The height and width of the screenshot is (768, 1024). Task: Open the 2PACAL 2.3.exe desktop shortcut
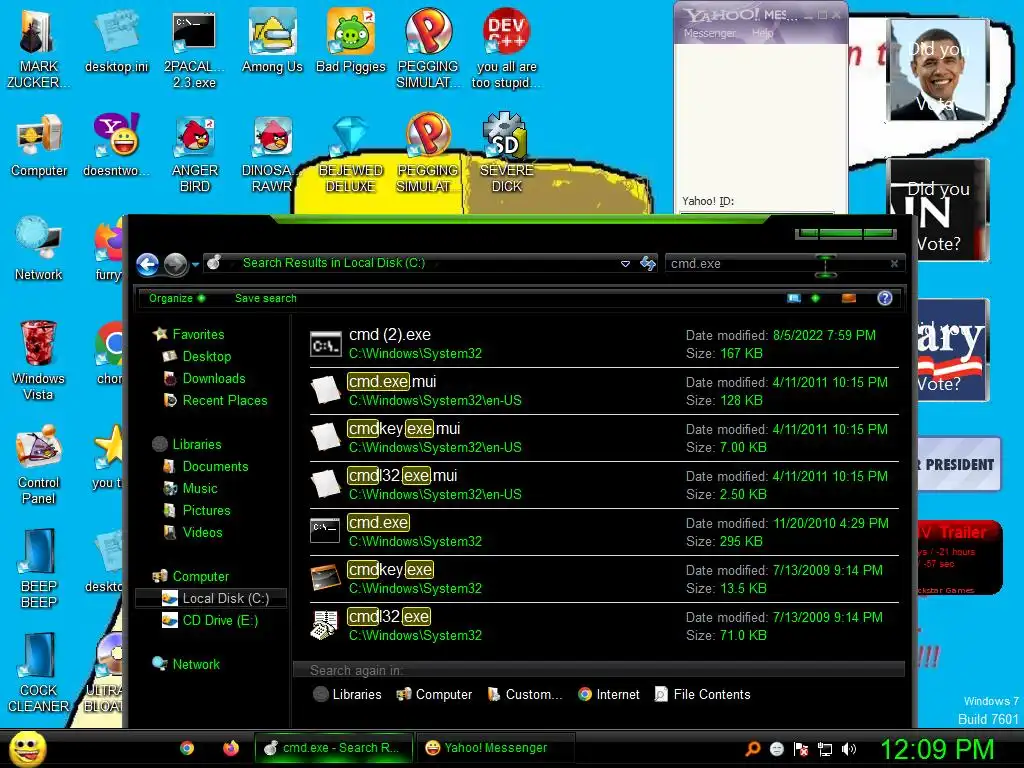tap(194, 49)
